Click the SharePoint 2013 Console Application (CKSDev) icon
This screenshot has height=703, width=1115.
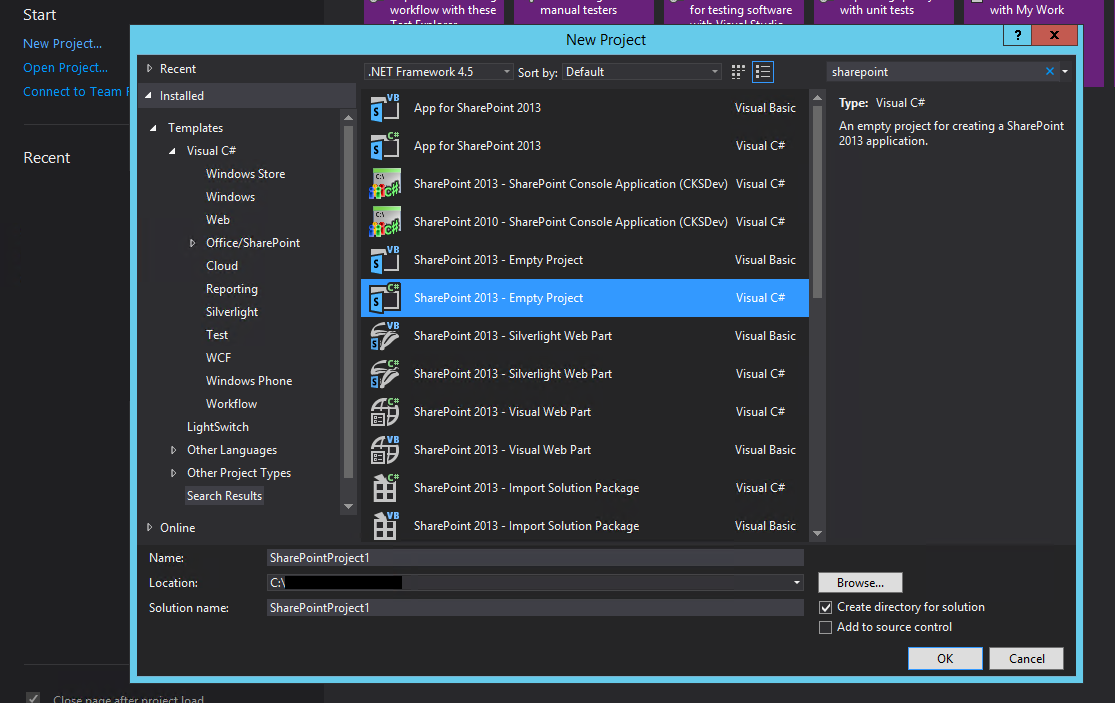point(385,183)
